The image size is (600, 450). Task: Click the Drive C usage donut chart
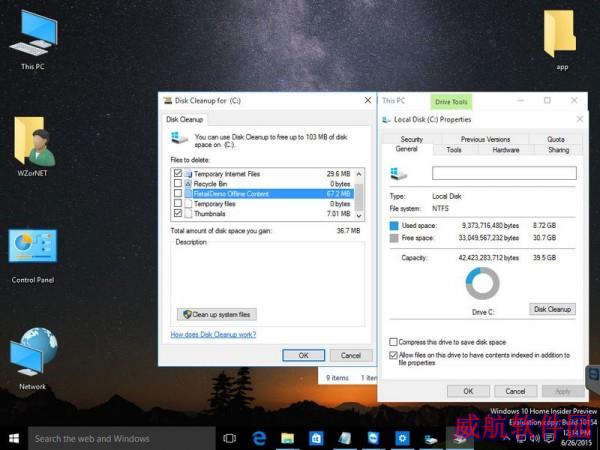(x=482, y=283)
